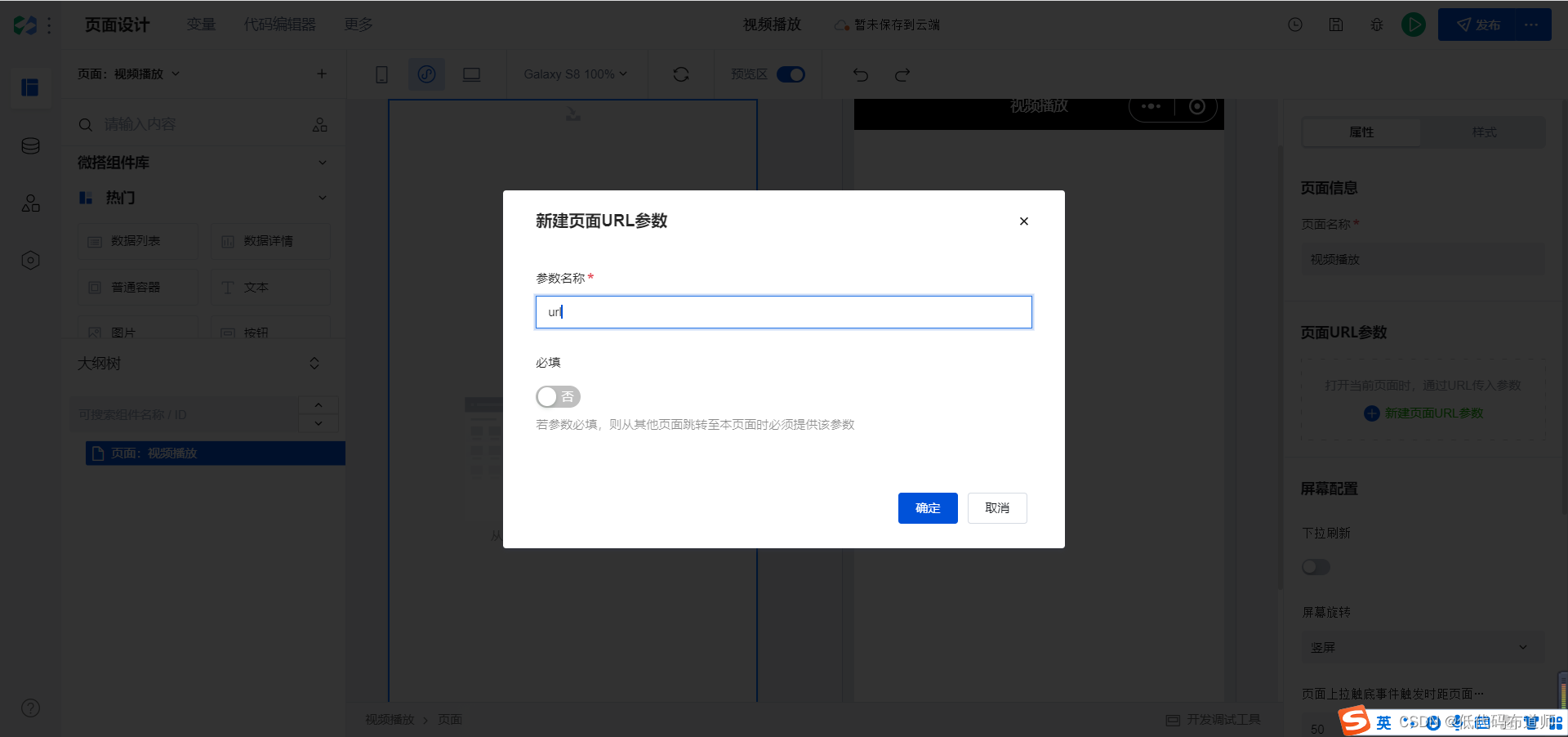
Task: Click the 页面名称 field
Action: 1423,259
